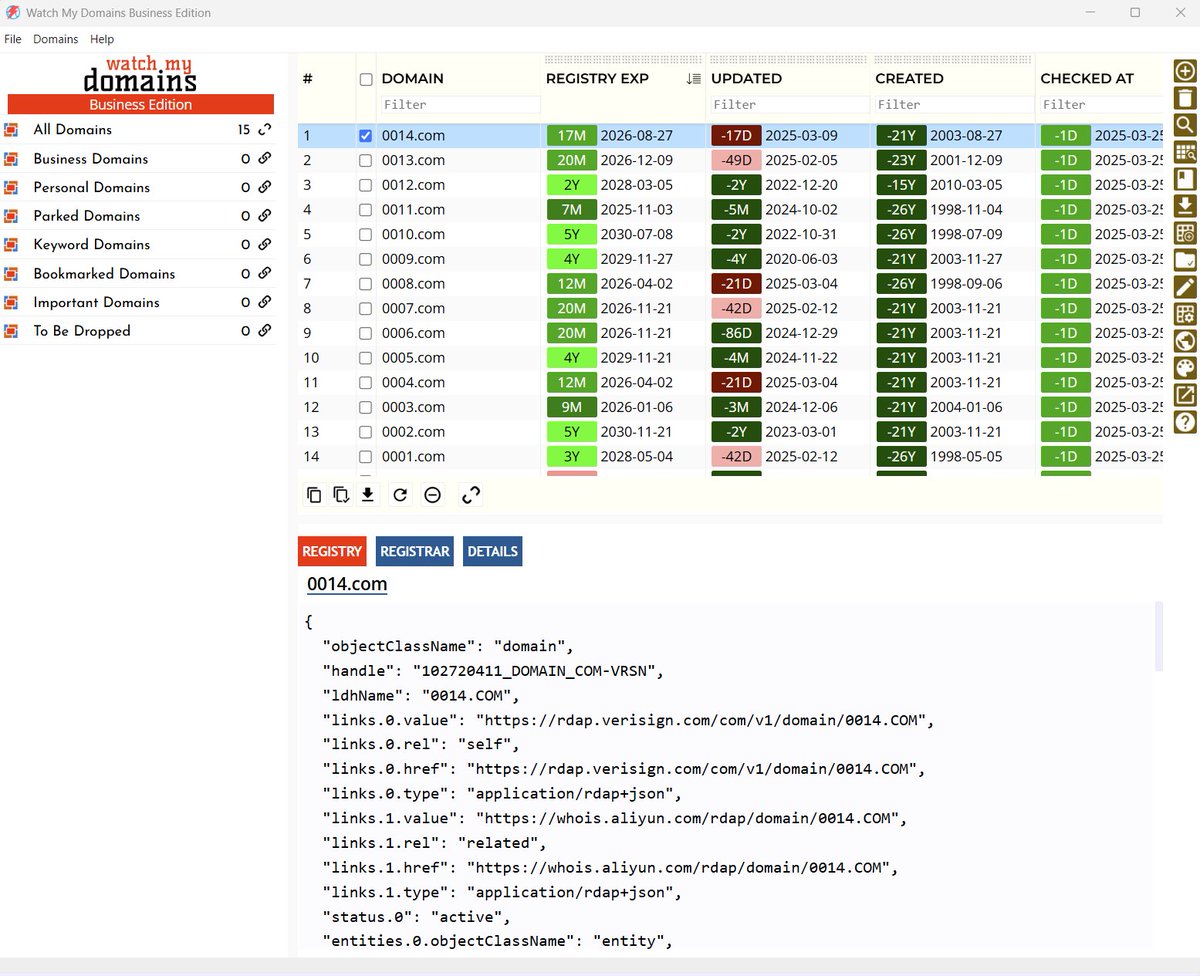Switch to the DETAILS tab
The image size is (1200, 976).
tap(492, 551)
